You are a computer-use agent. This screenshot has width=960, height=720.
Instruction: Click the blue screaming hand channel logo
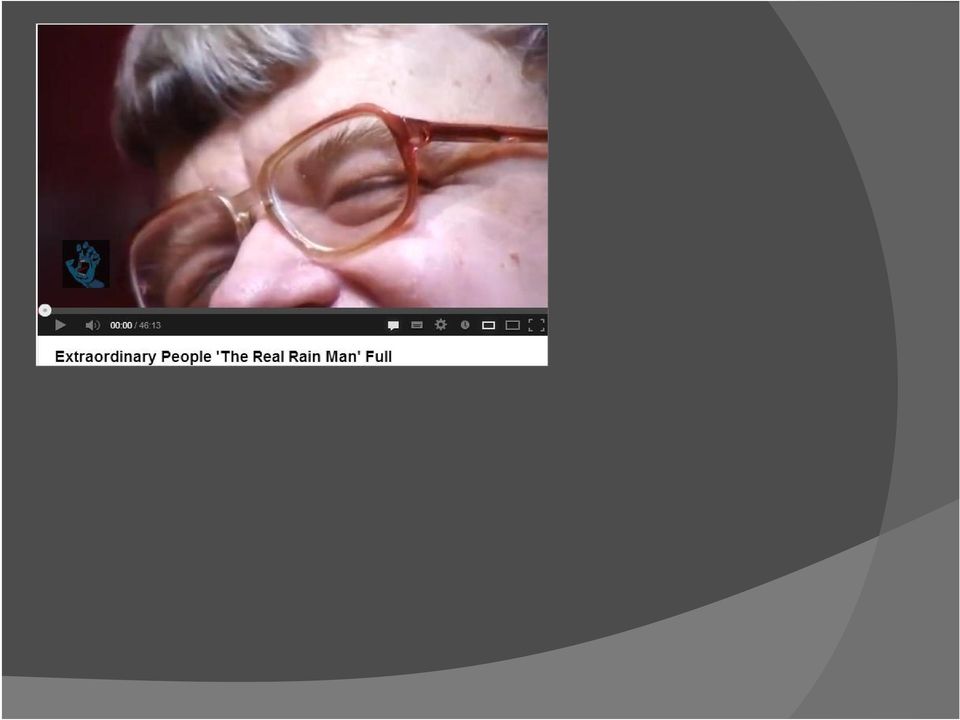[x=86, y=264]
